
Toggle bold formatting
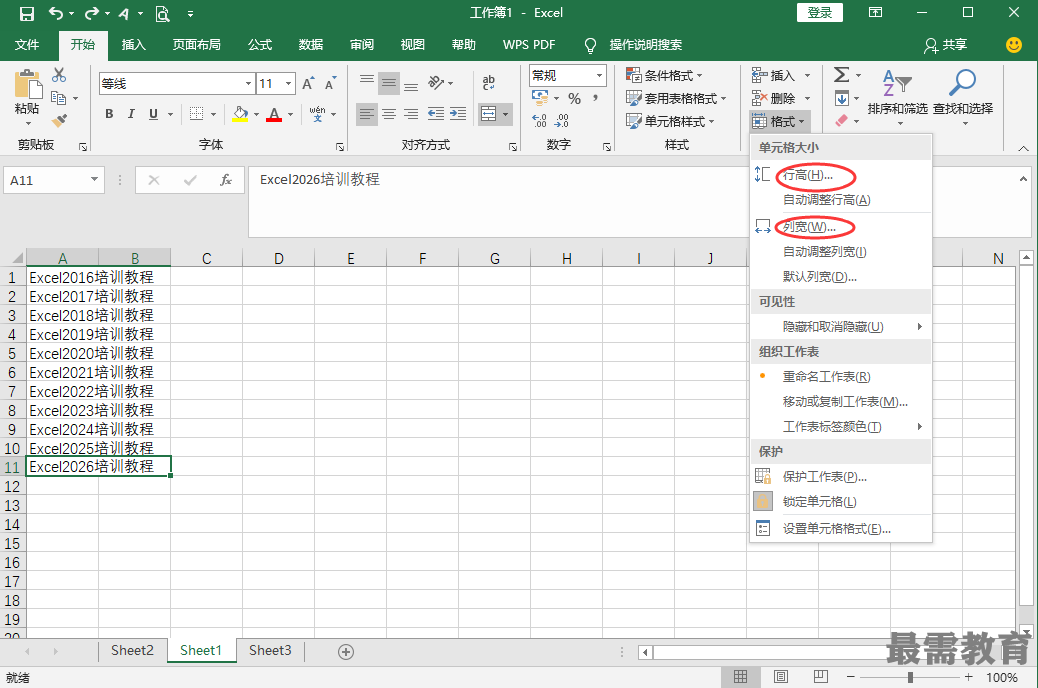click(x=109, y=114)
